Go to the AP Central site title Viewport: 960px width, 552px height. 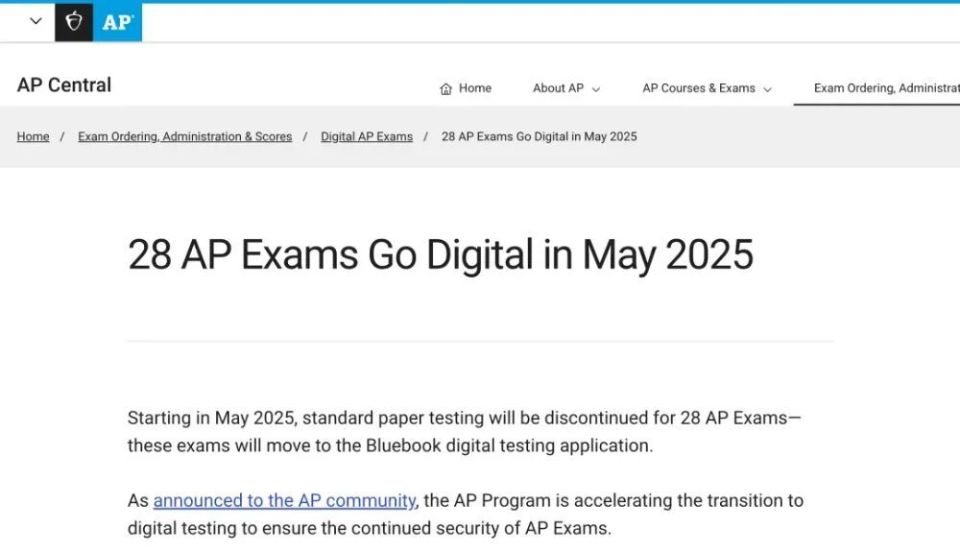(x=64, y=85)
